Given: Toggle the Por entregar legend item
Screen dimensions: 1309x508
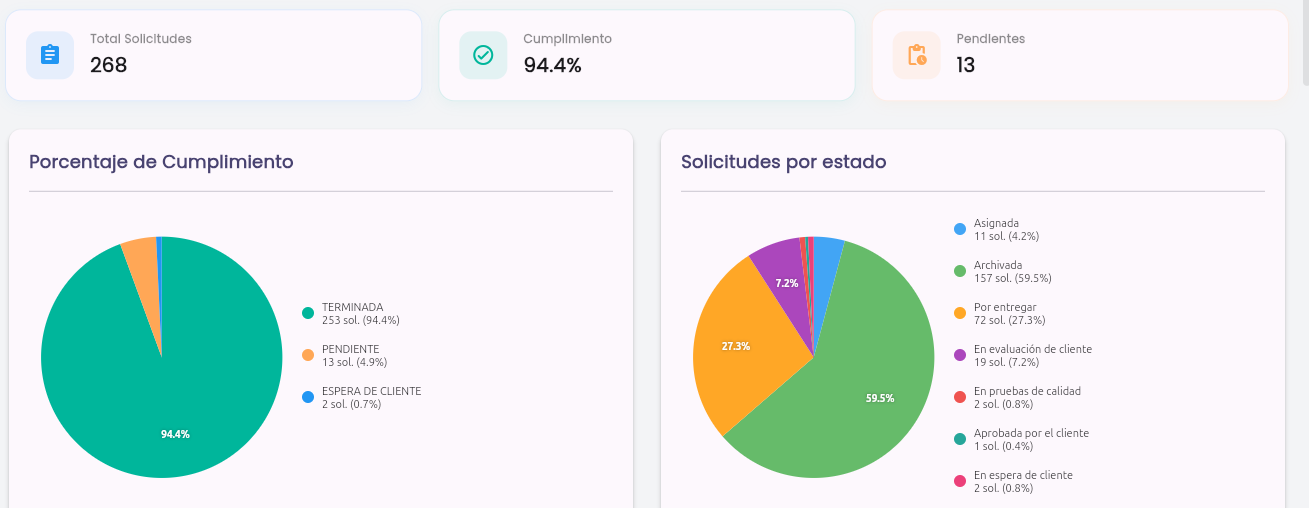Looking at the screenshot, I should 1000,313.
